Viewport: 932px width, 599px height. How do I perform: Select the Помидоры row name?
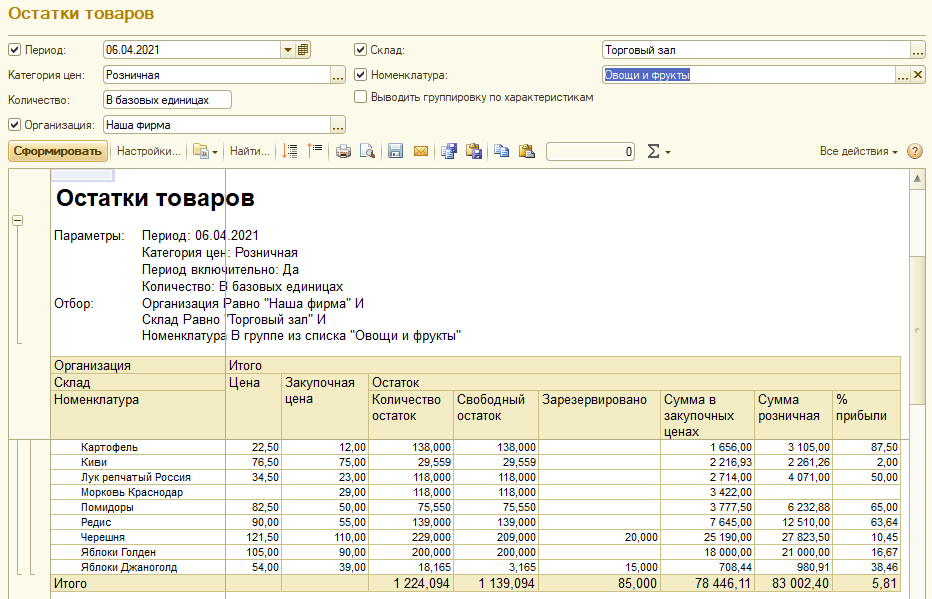pos(107,507)
